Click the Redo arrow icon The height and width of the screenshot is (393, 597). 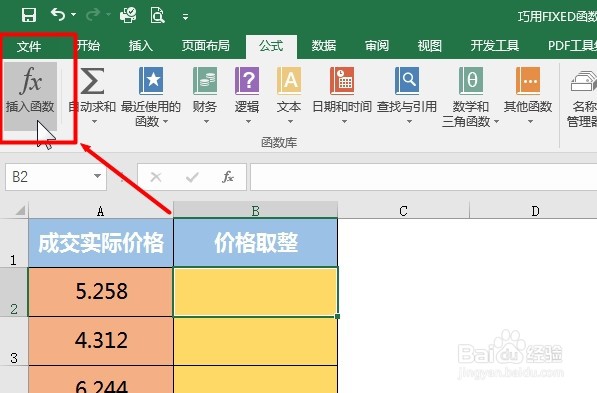tap(93, 15)
